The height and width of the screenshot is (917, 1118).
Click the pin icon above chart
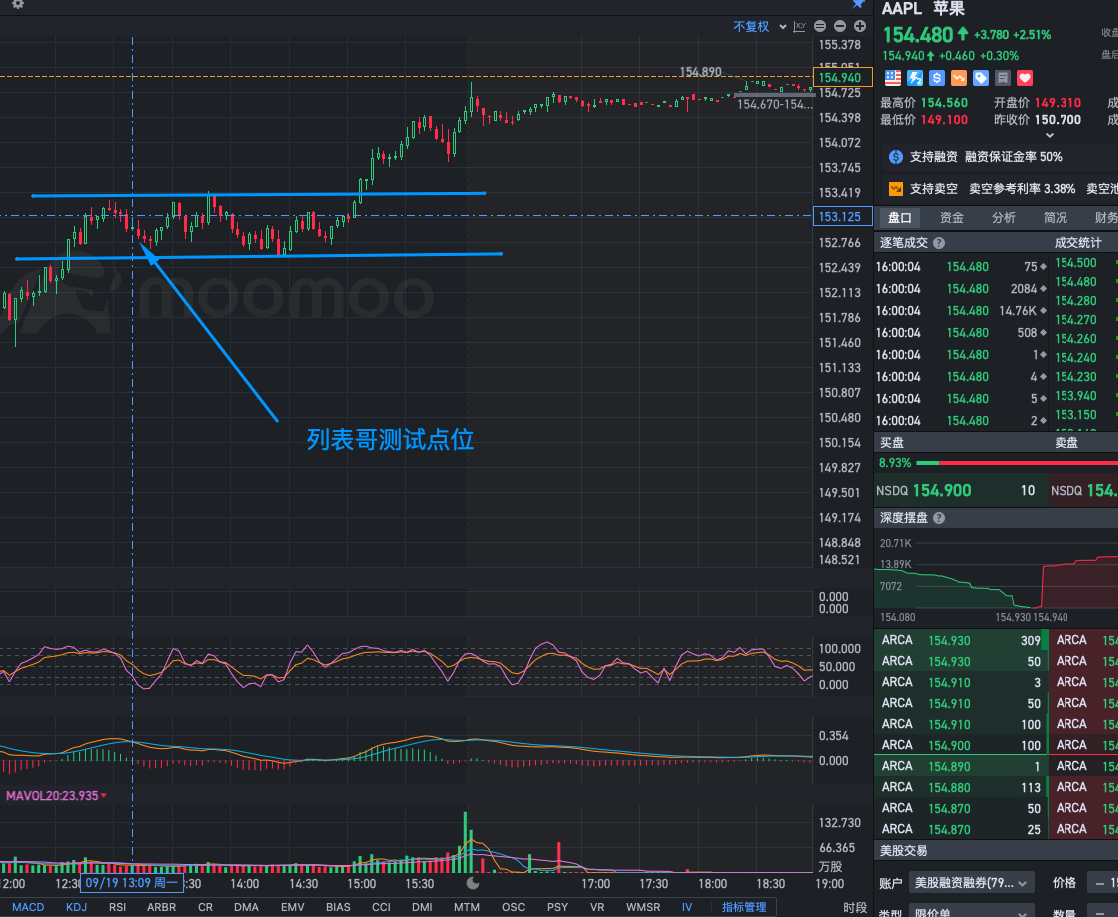[859, 4]
